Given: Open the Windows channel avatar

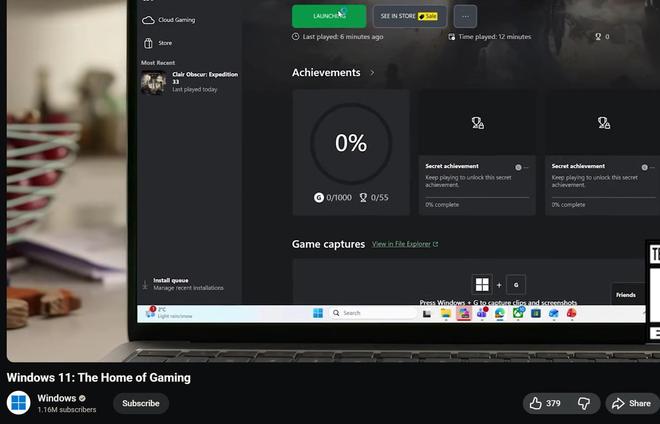Looking at the screenshot, I should (19, 403).
